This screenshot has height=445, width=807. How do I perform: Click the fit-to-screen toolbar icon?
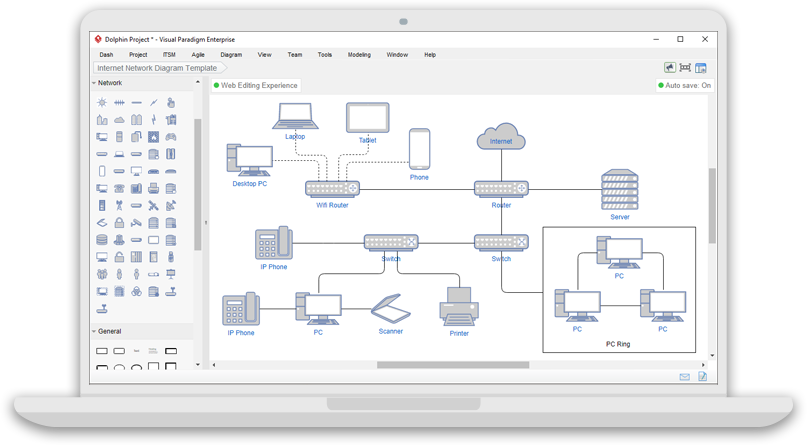(685, 67)
